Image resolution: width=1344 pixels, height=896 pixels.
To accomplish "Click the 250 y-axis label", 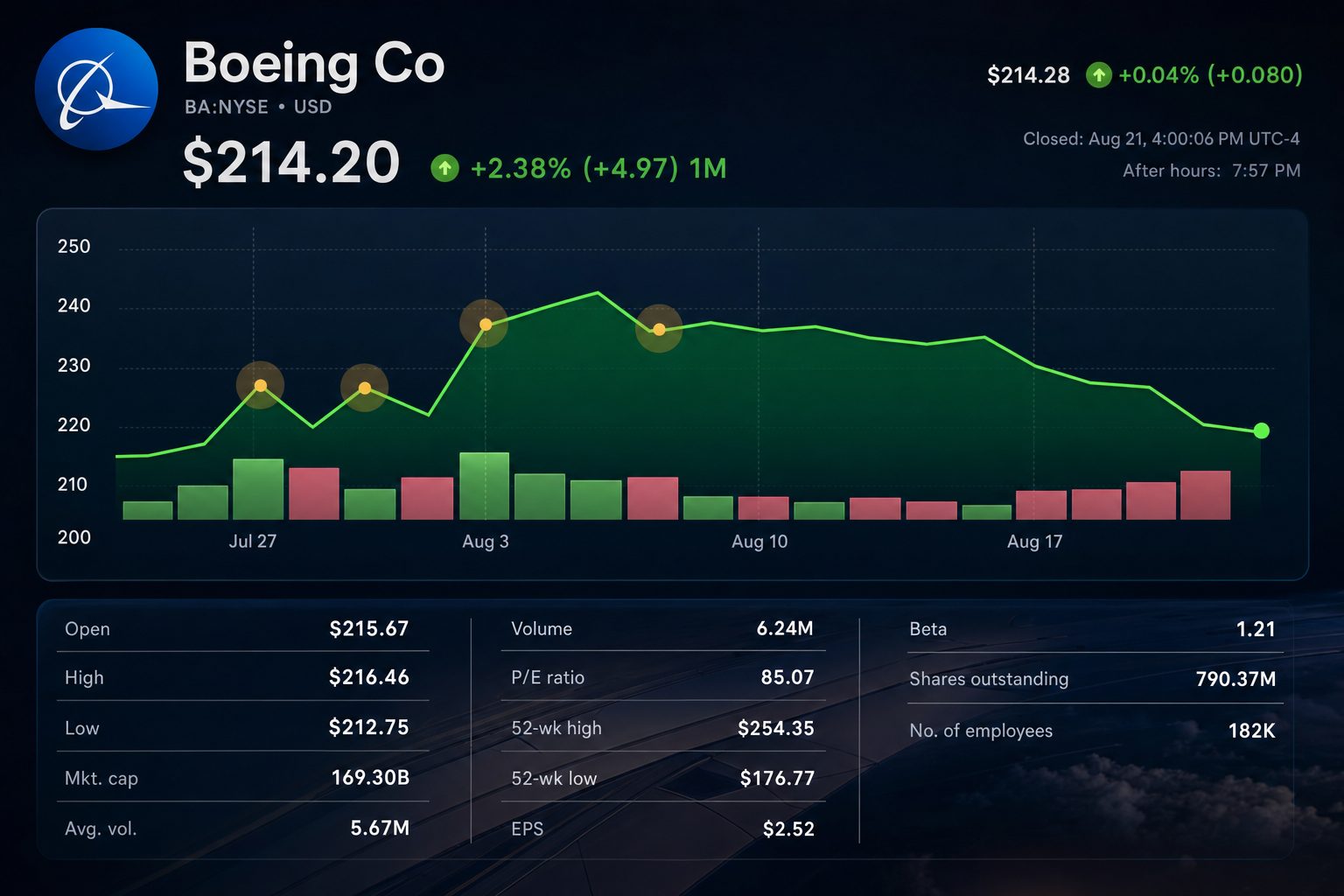I will pyautogui.click(x=74, y=247).
